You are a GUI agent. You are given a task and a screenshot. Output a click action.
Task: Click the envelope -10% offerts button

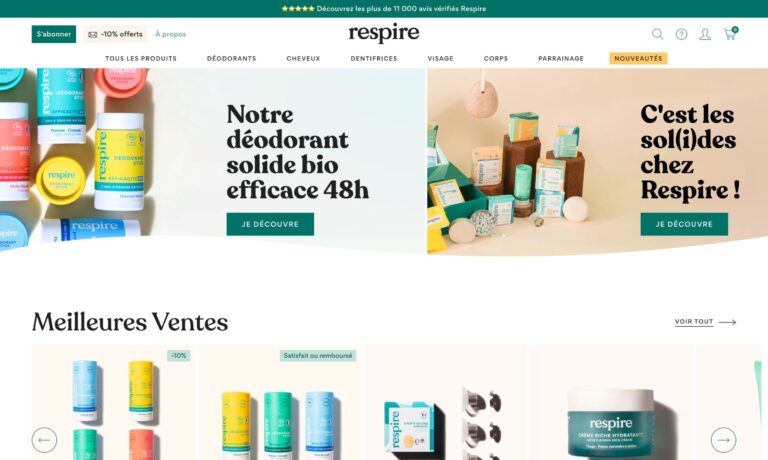click(x=115, y=34)
